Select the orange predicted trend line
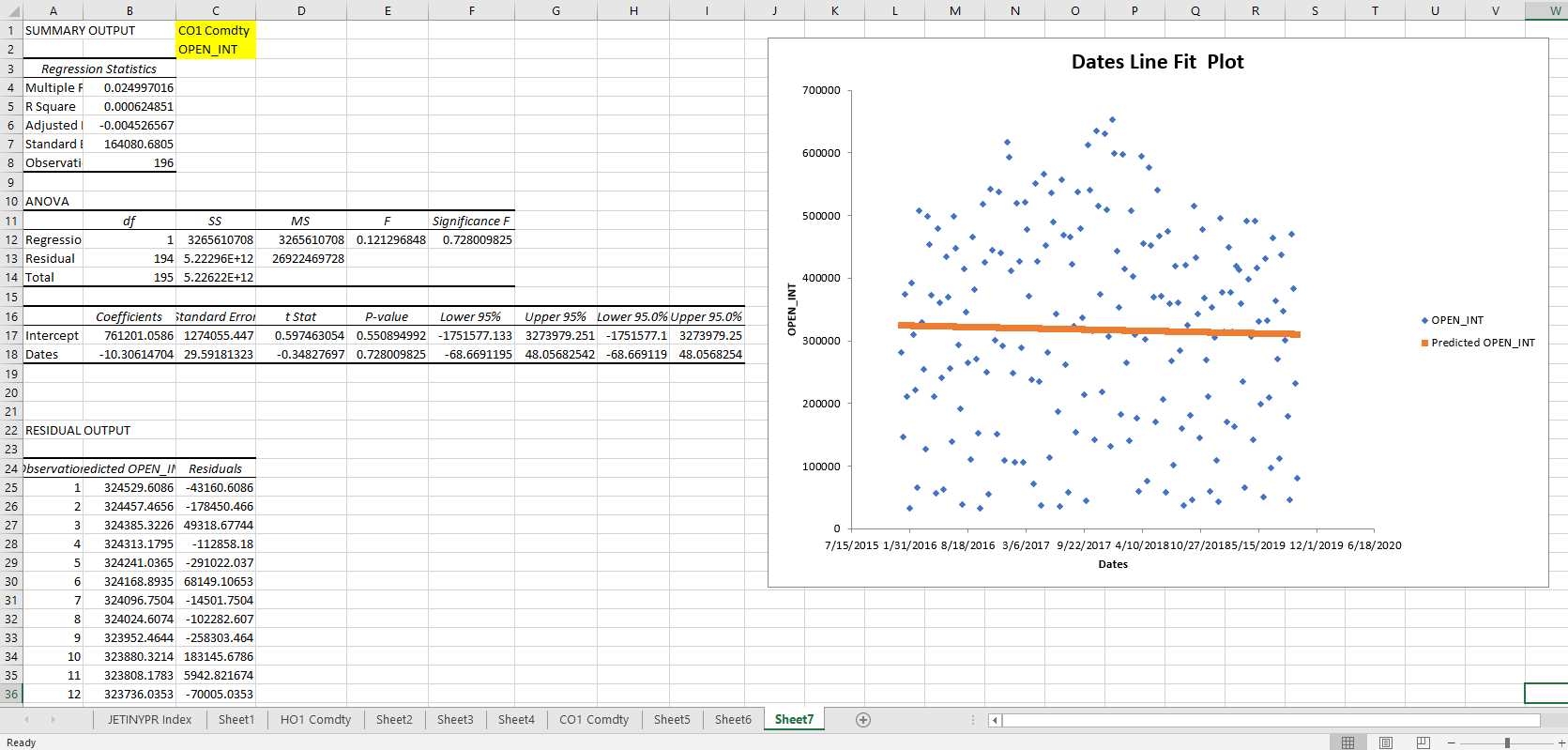This screenshot has width=1568, height=750. point(1098,329)
